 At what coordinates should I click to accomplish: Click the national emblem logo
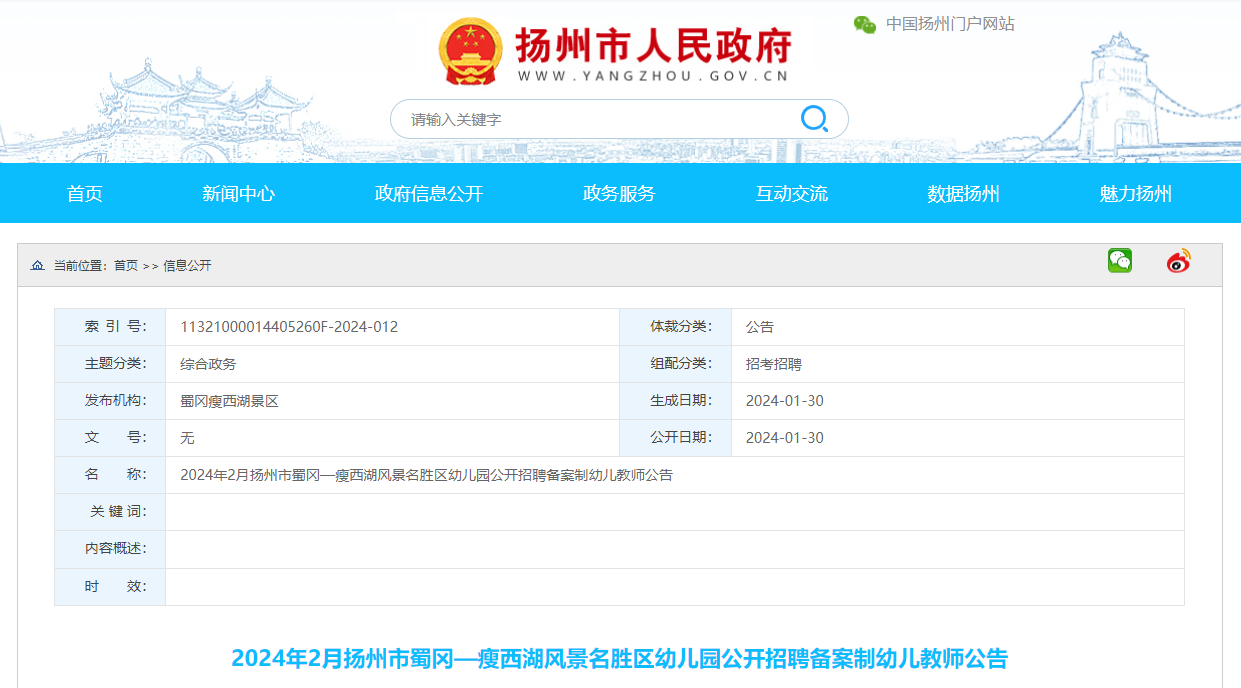click(470, 52)
